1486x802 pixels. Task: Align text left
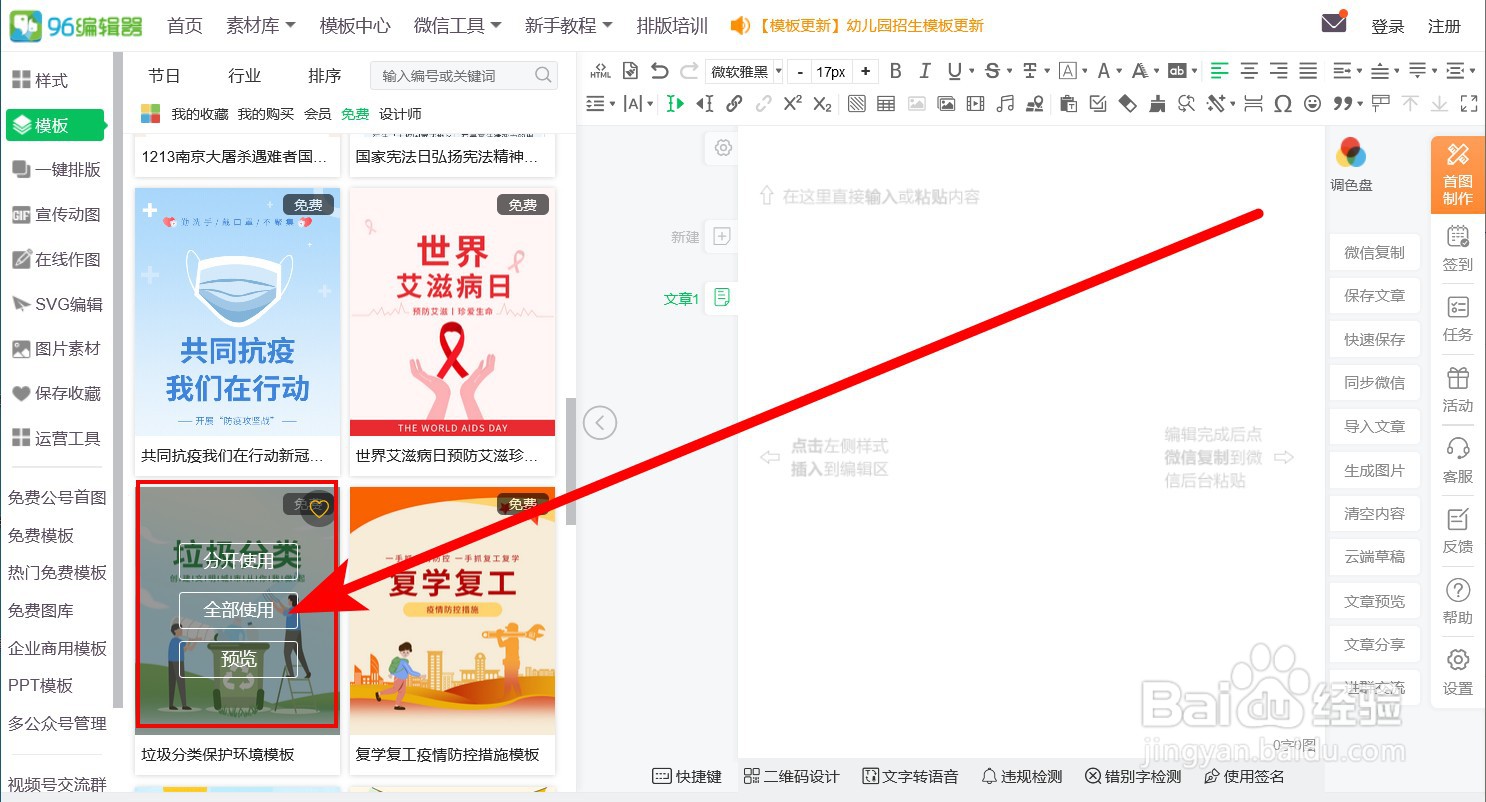click(1219, 71)
